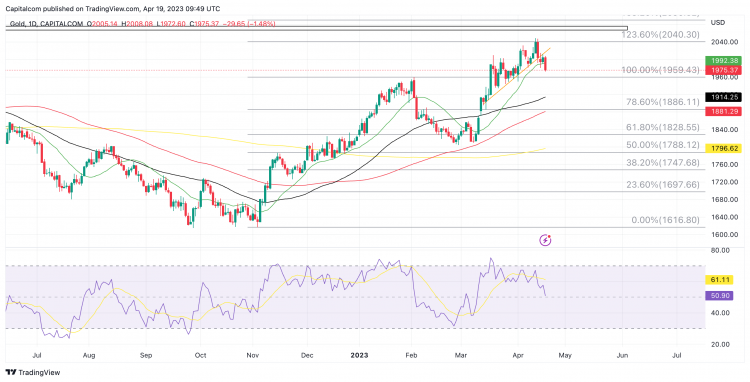
Task: Select the May label on time axis
Action: coord(565,355)
